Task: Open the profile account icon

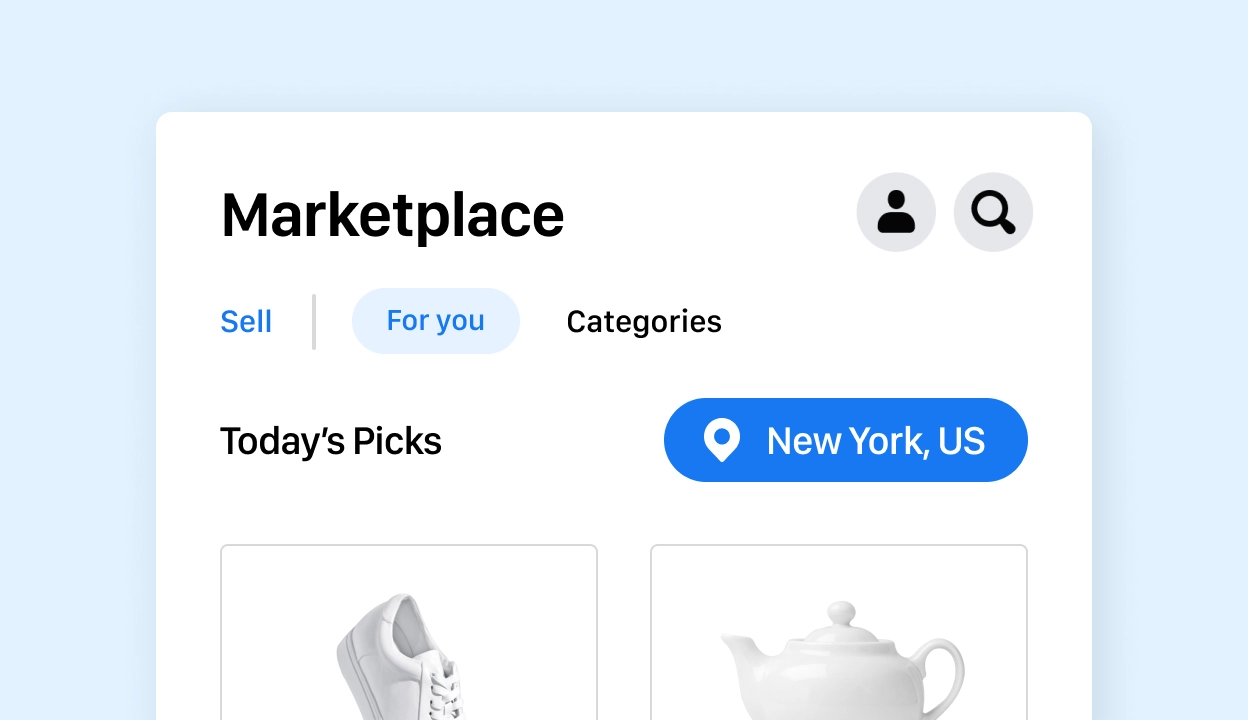Action: pos(896,212)
